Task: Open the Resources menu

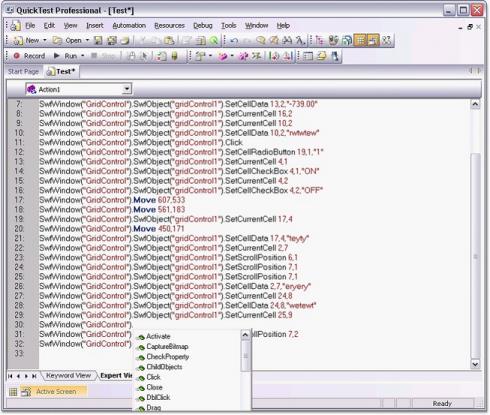Action: [169, 26]
